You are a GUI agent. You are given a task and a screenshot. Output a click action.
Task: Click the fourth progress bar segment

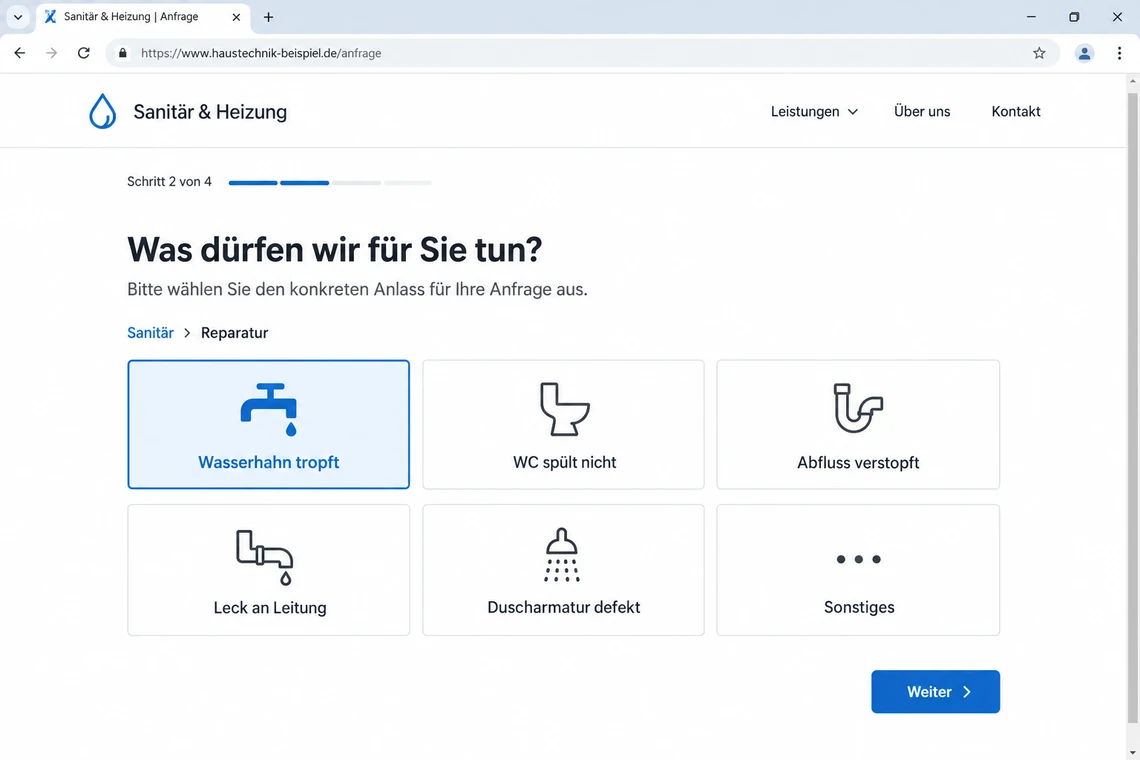coord(408,183)
